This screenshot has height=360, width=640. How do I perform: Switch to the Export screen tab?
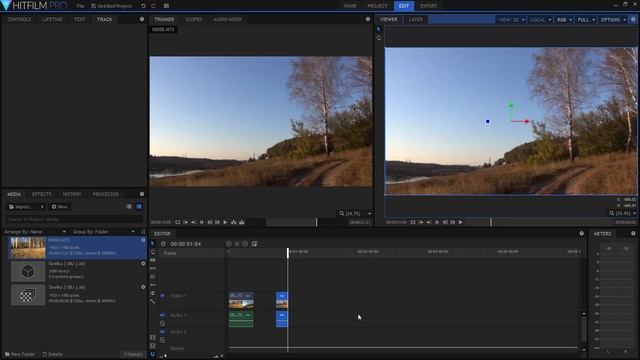tap(429, 6)
